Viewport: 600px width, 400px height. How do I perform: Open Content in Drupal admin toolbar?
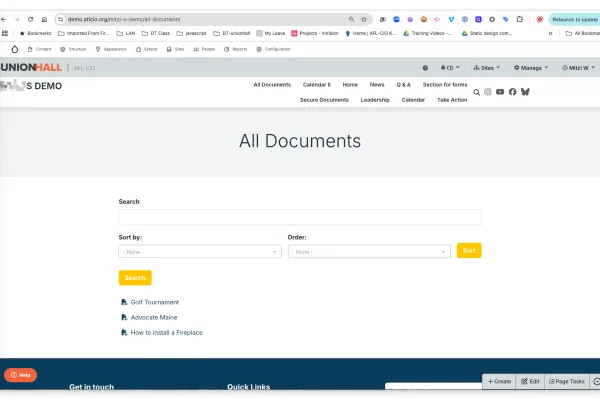pos(39,49)
